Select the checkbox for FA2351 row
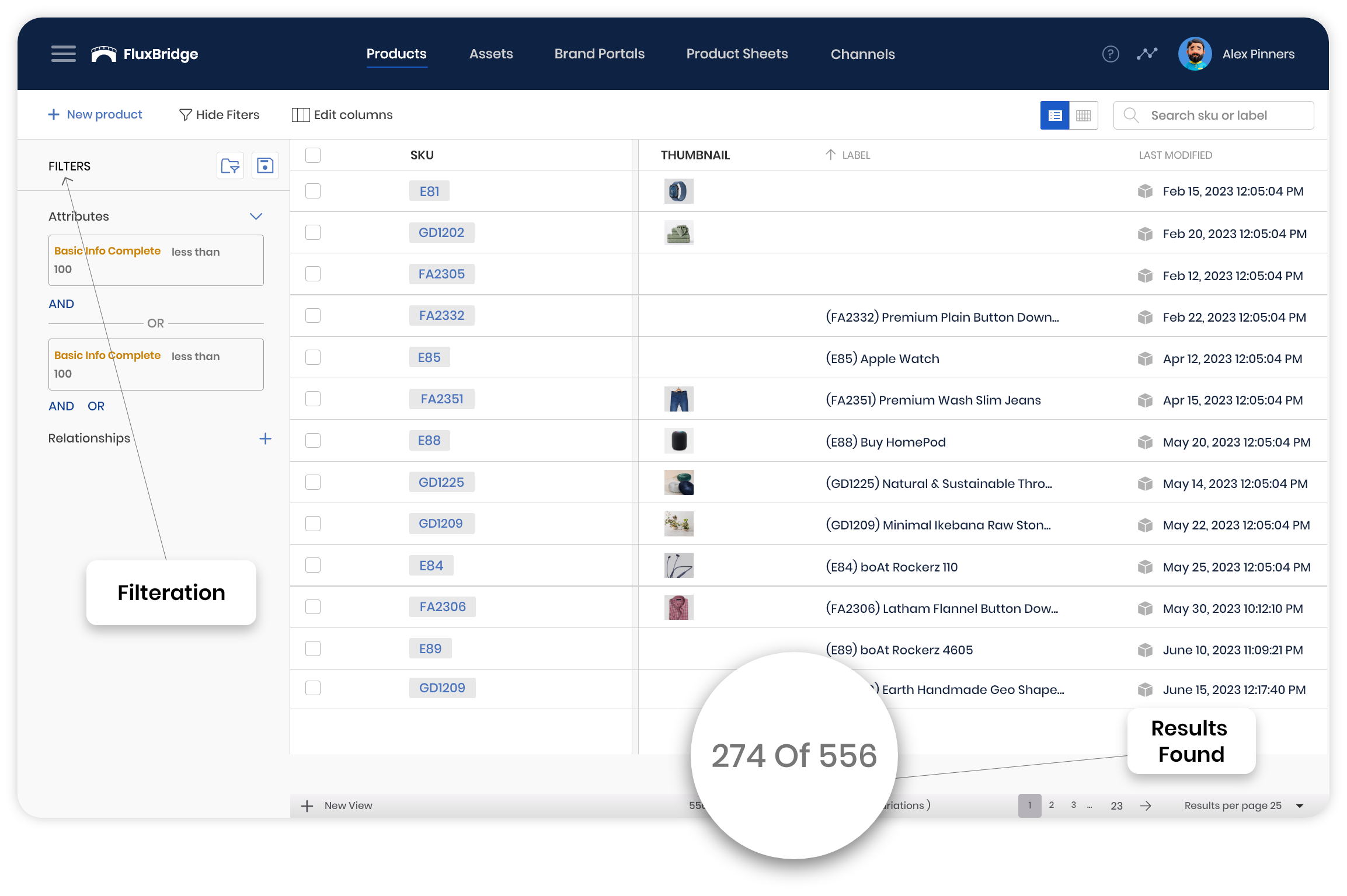 313,399
